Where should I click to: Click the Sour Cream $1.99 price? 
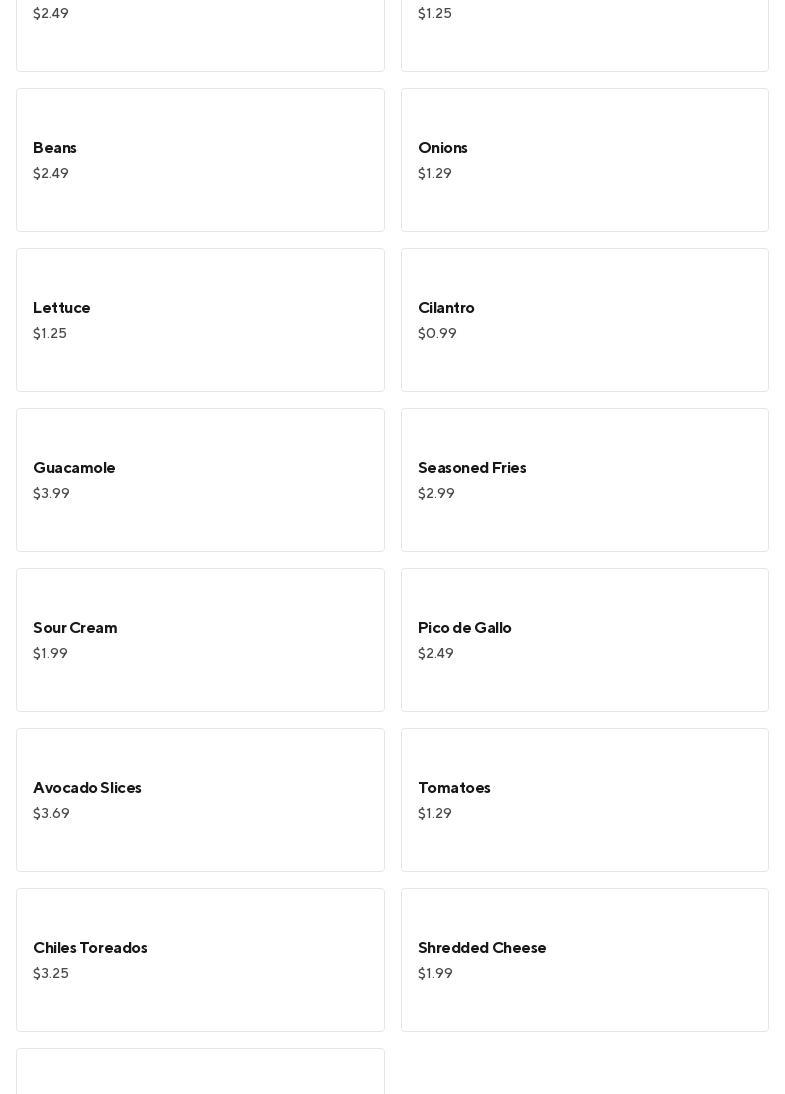[50, 654]
